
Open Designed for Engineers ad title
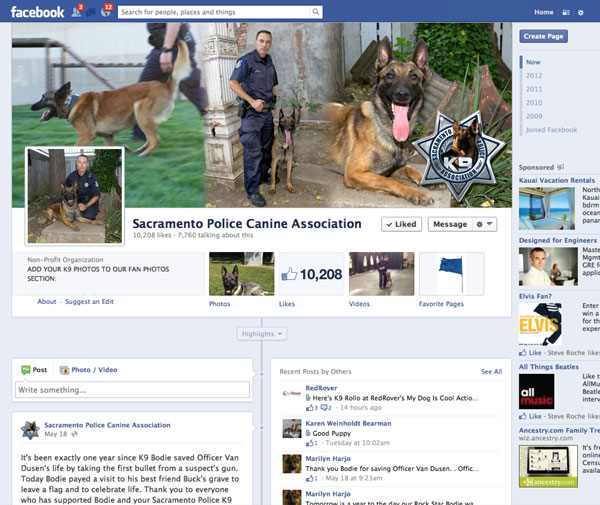point(558,240)
